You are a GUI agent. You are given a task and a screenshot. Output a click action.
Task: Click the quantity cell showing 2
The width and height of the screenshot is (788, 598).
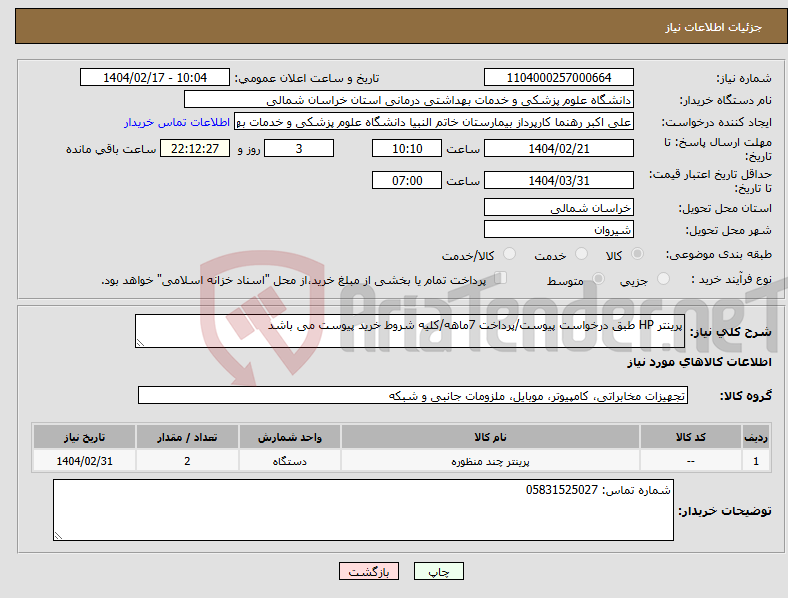pos(187,460)
